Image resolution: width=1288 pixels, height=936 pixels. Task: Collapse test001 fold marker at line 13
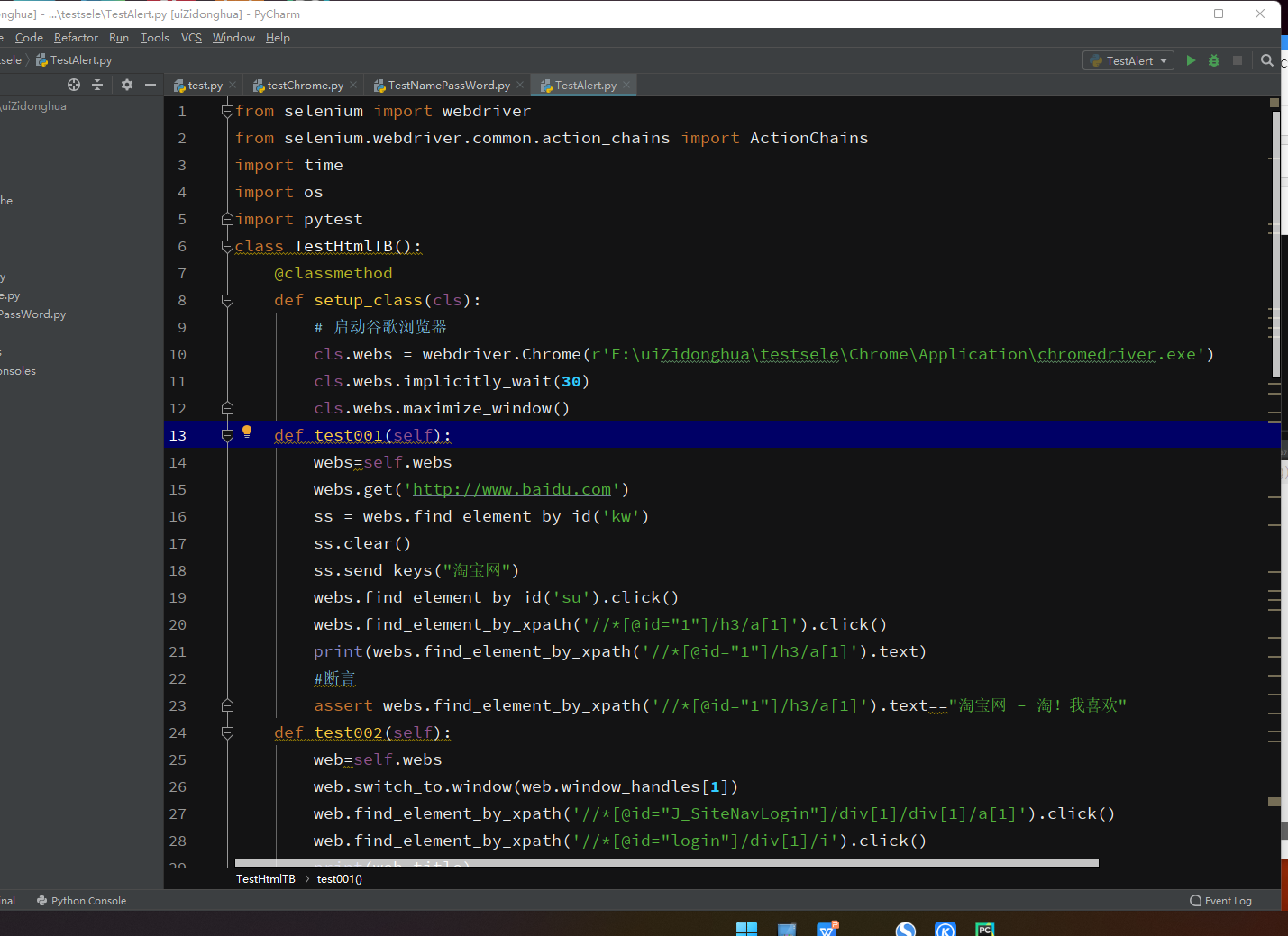click(227, 435)
